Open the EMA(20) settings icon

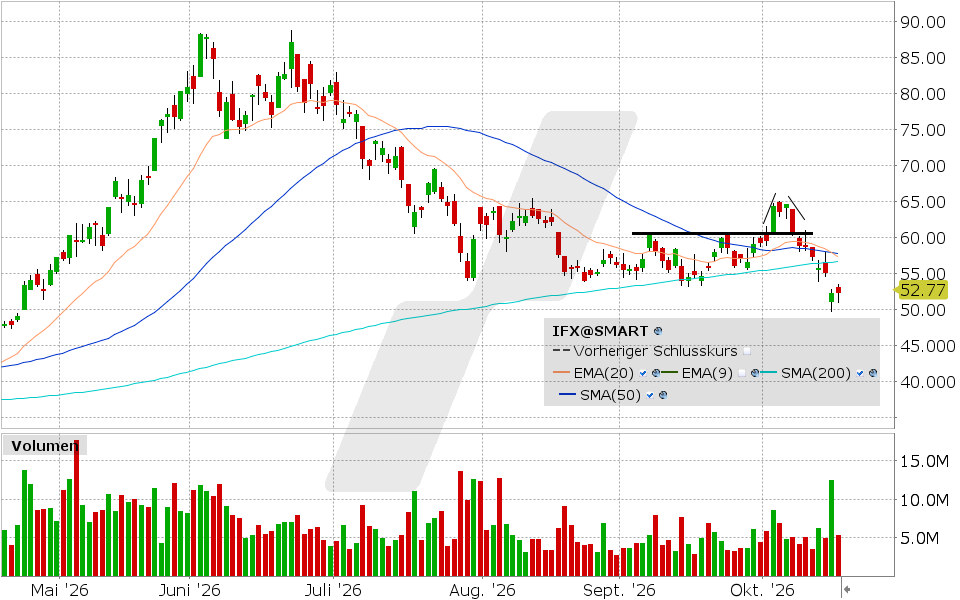click(x=656, y=373)
